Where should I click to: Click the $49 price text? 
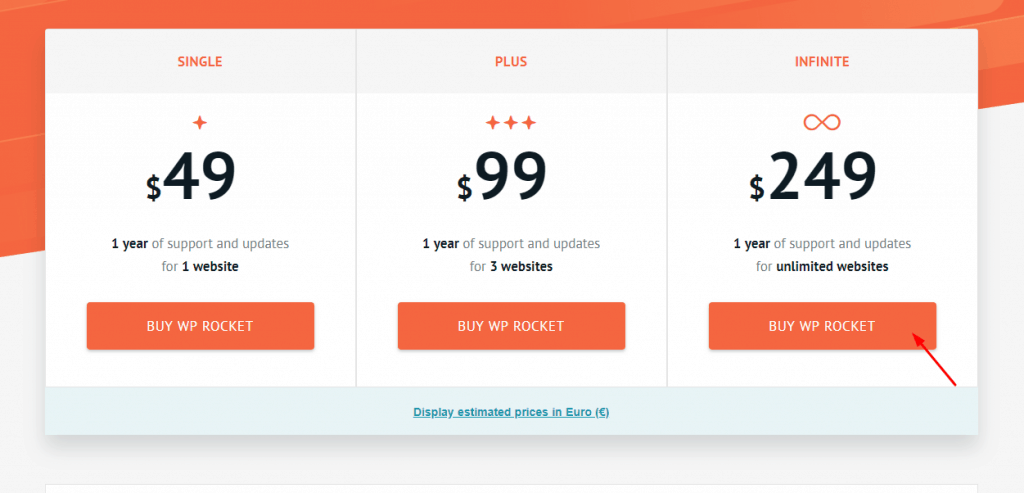pos(191,176)
